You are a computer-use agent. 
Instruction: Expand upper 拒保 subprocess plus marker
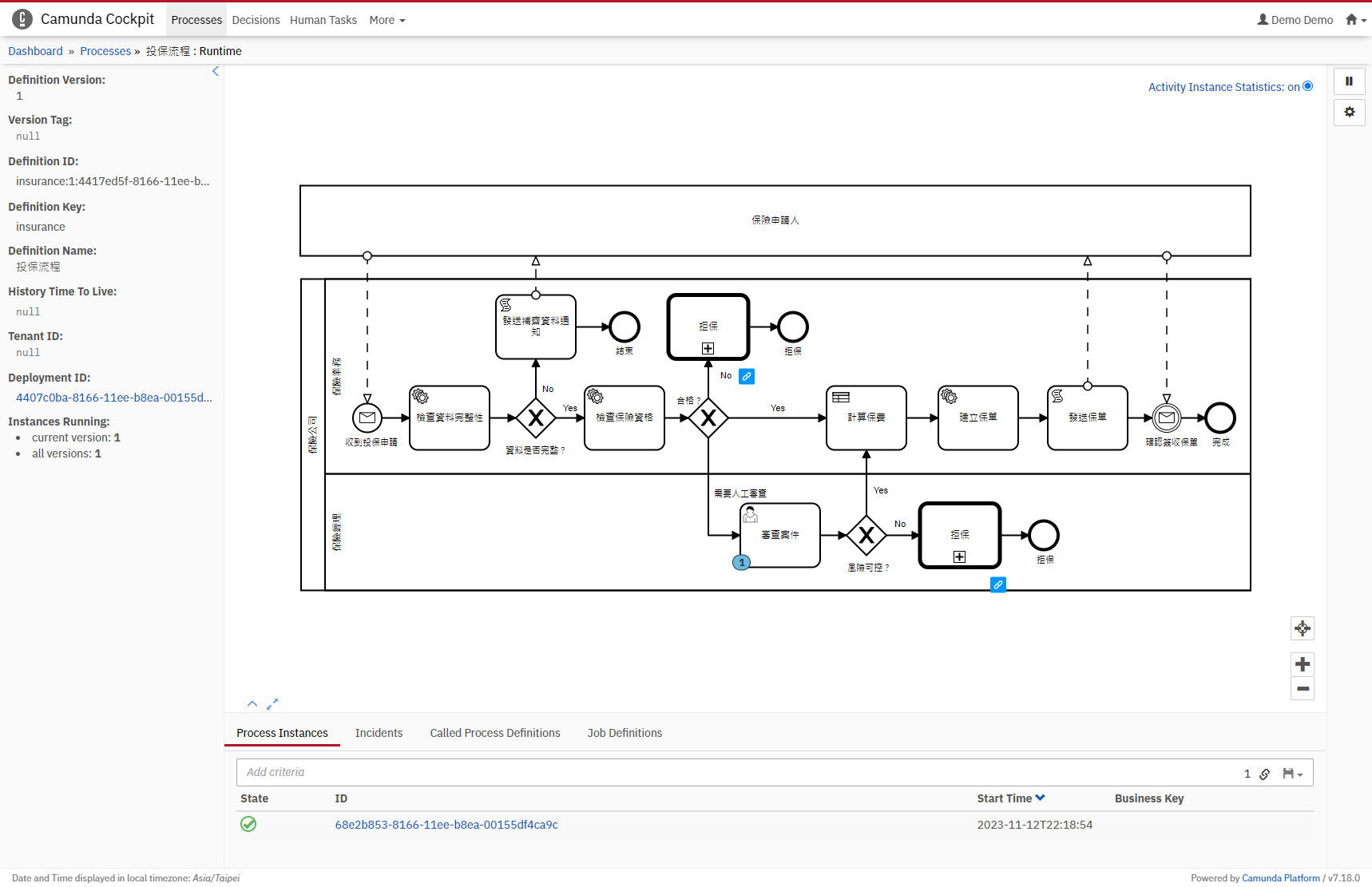point(708,348)
